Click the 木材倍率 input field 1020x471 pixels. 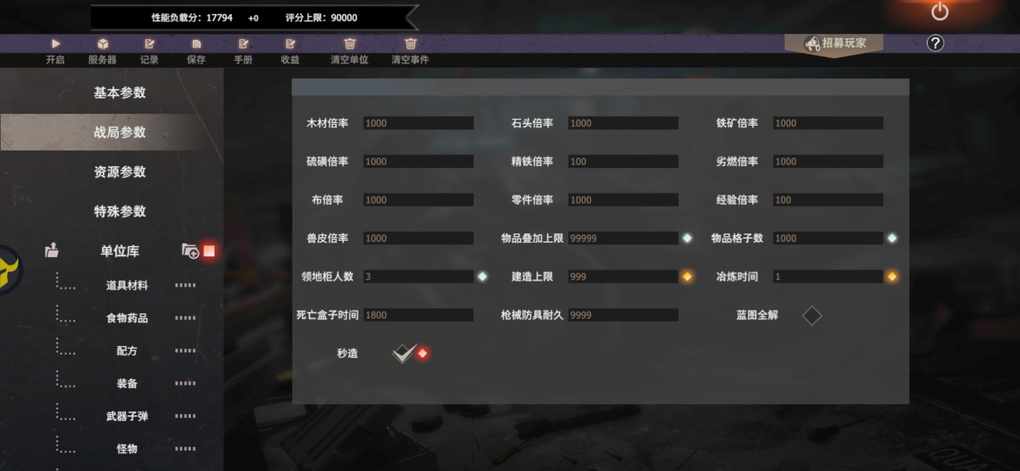(418, 123)
